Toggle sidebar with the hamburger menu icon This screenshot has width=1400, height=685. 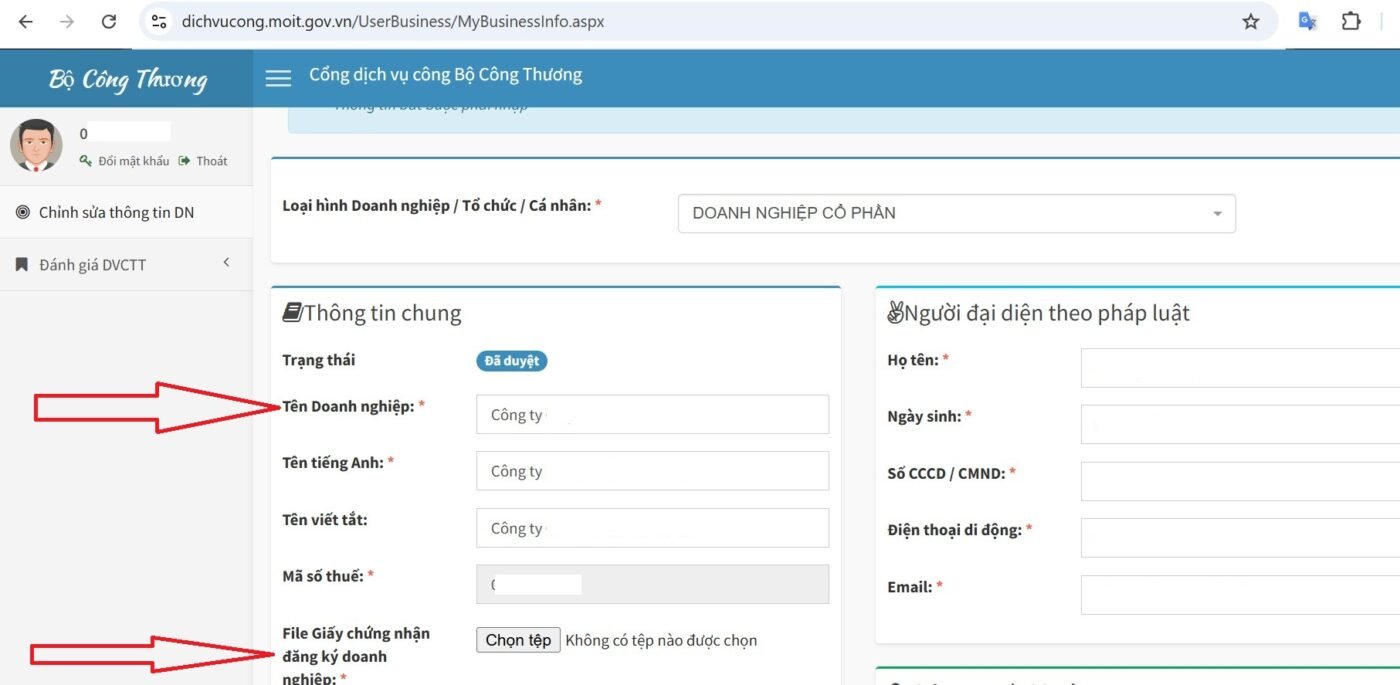(x=278, y=78)
